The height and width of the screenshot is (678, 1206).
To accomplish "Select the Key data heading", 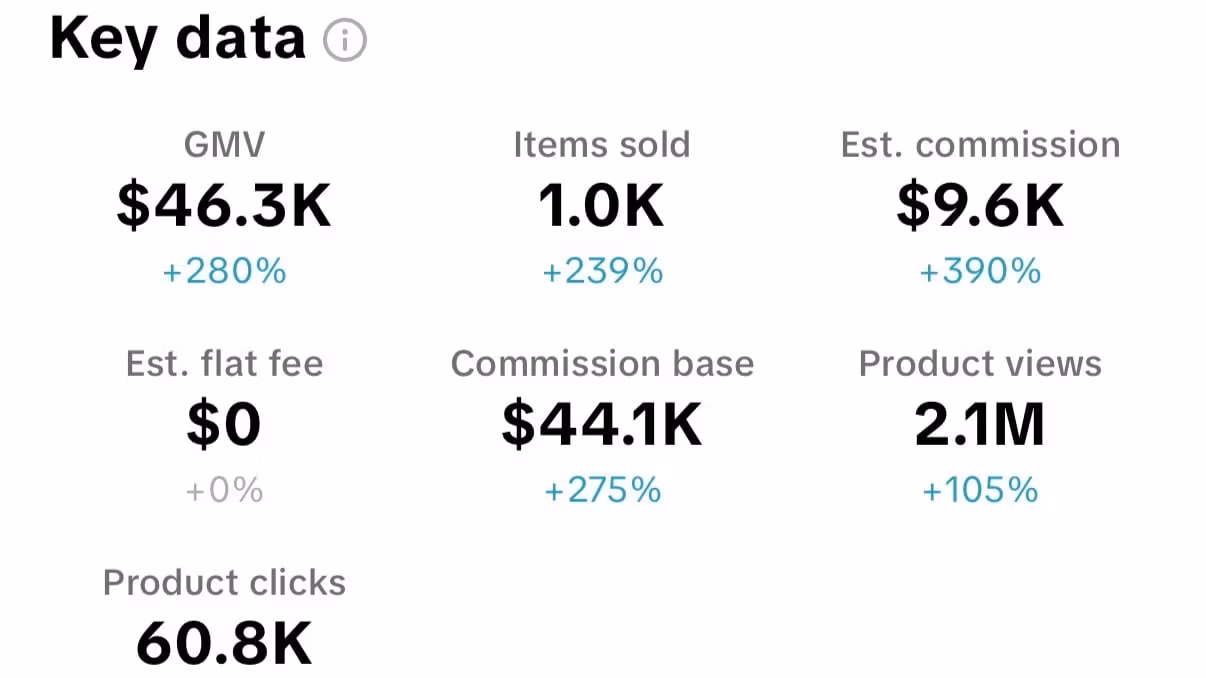I will pos(177,39).
